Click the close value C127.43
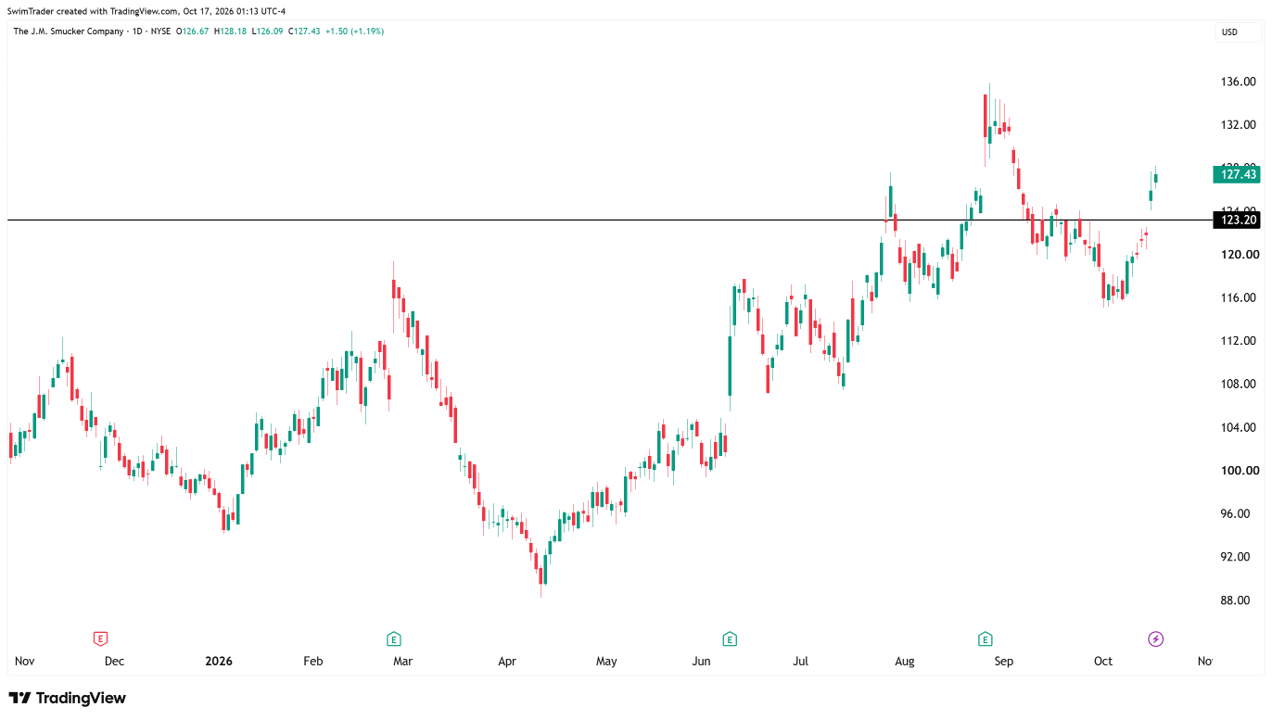The width and height of the screenshot is (1272, 720). click(x=304, y=32)
